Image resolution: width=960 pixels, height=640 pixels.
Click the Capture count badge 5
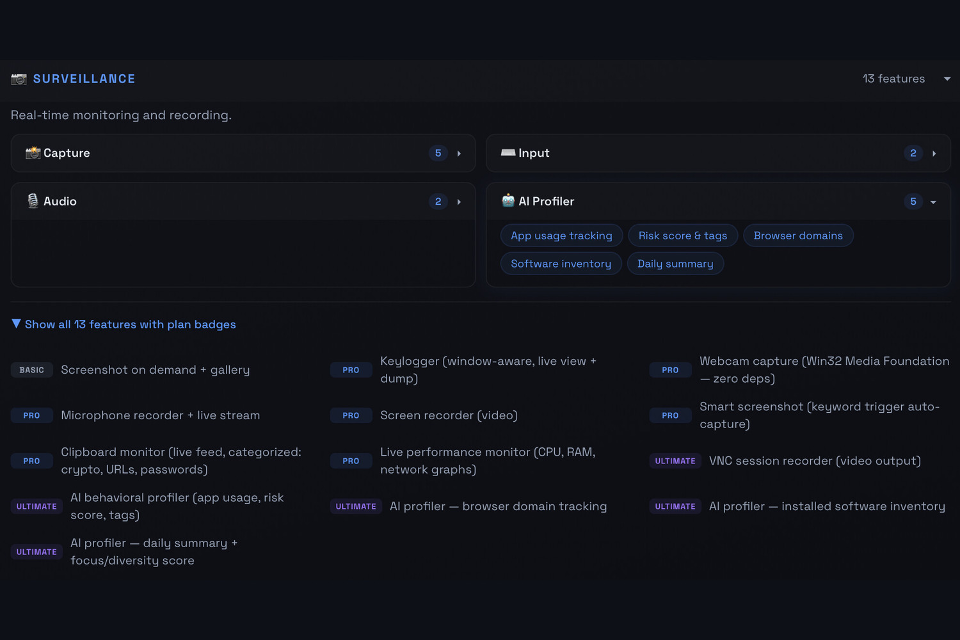click(438, 153)
